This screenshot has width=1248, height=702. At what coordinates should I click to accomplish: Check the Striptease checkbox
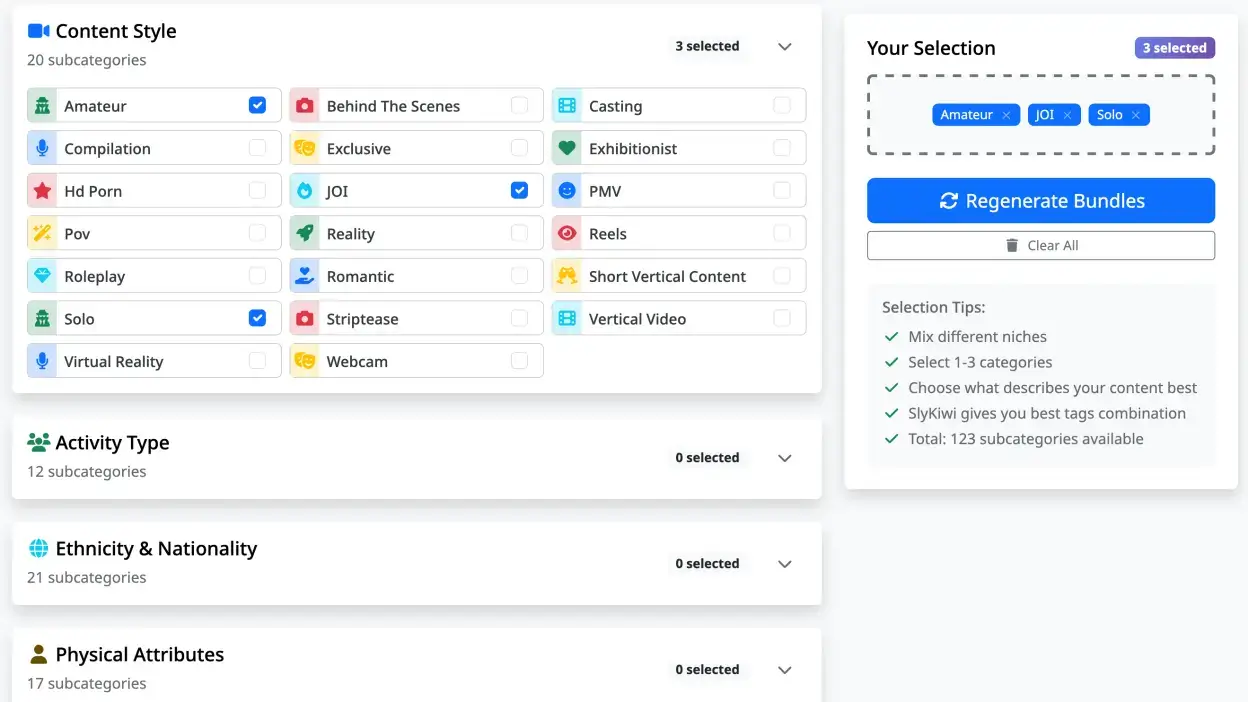(519, 318)
